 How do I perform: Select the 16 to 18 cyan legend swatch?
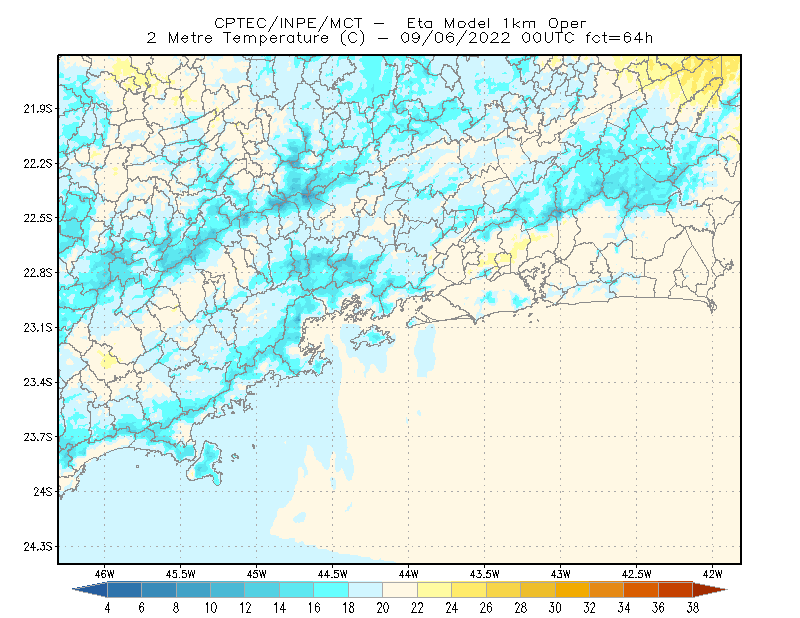(x=331, y=590)
